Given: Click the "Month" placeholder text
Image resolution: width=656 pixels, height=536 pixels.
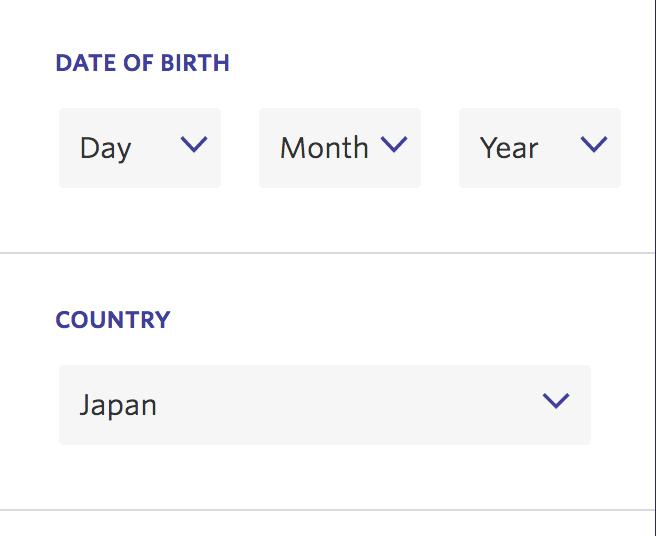Looking at the screenshot, I should 324,148.
